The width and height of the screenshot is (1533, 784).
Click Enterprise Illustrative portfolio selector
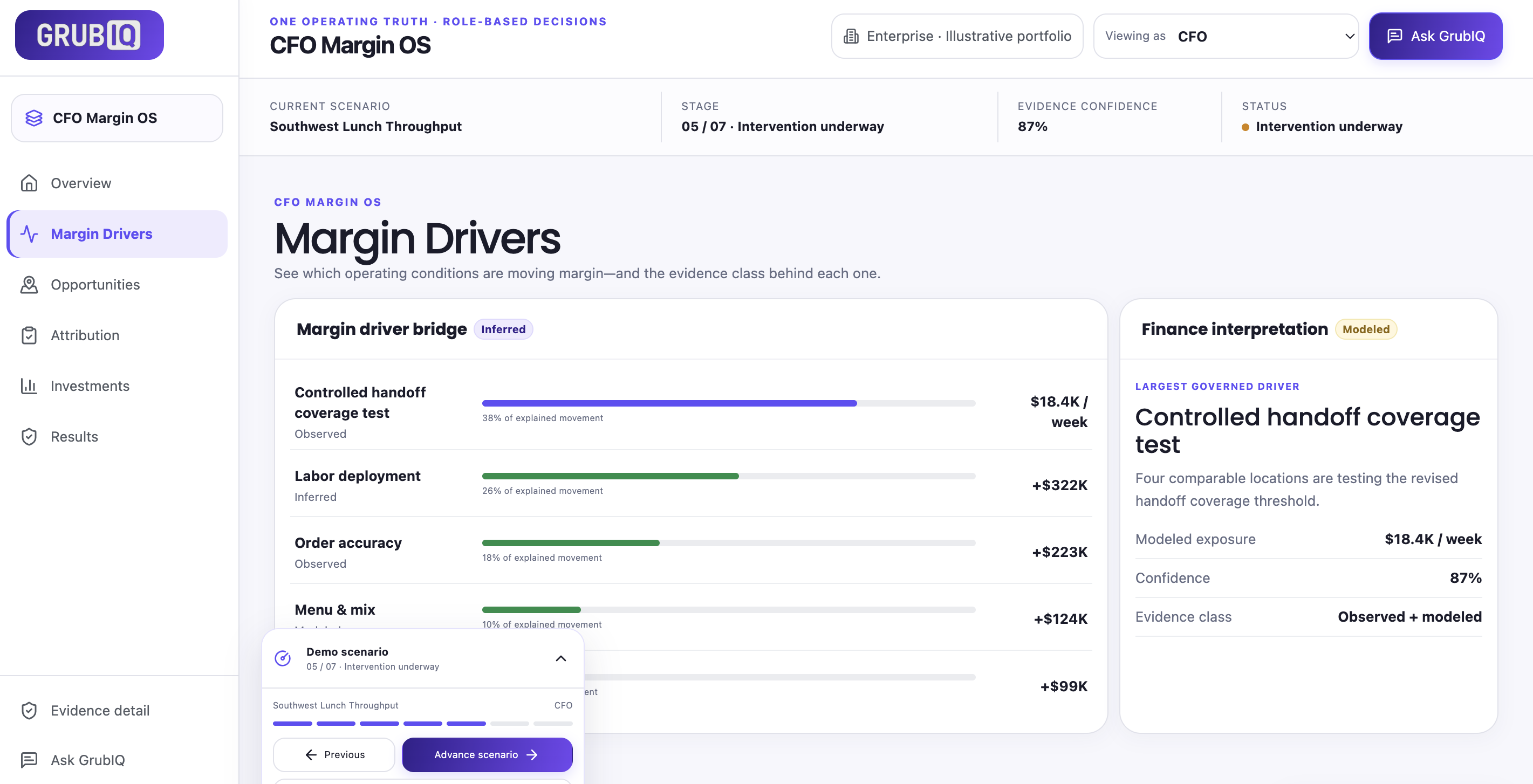coord(957,36)
